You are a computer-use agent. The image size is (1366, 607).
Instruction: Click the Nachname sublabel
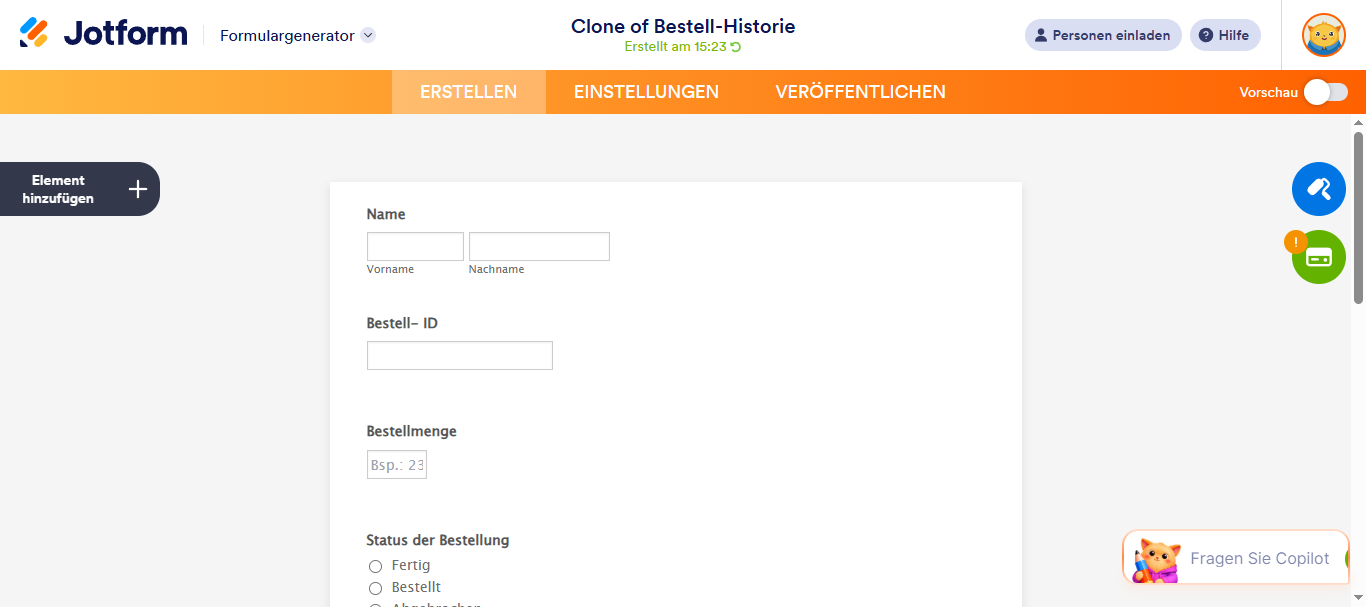click(496, 269)
